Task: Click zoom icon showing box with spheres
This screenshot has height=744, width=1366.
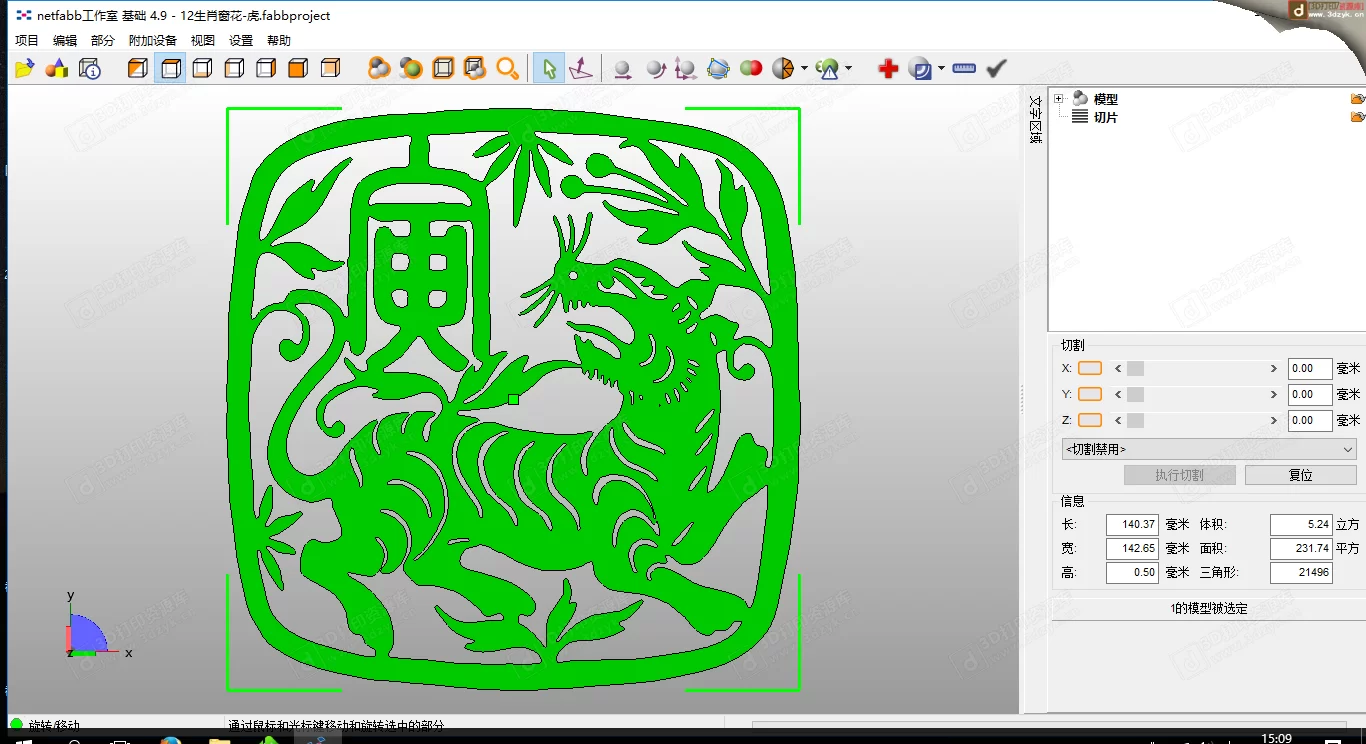Action: (x=475, y=68)
